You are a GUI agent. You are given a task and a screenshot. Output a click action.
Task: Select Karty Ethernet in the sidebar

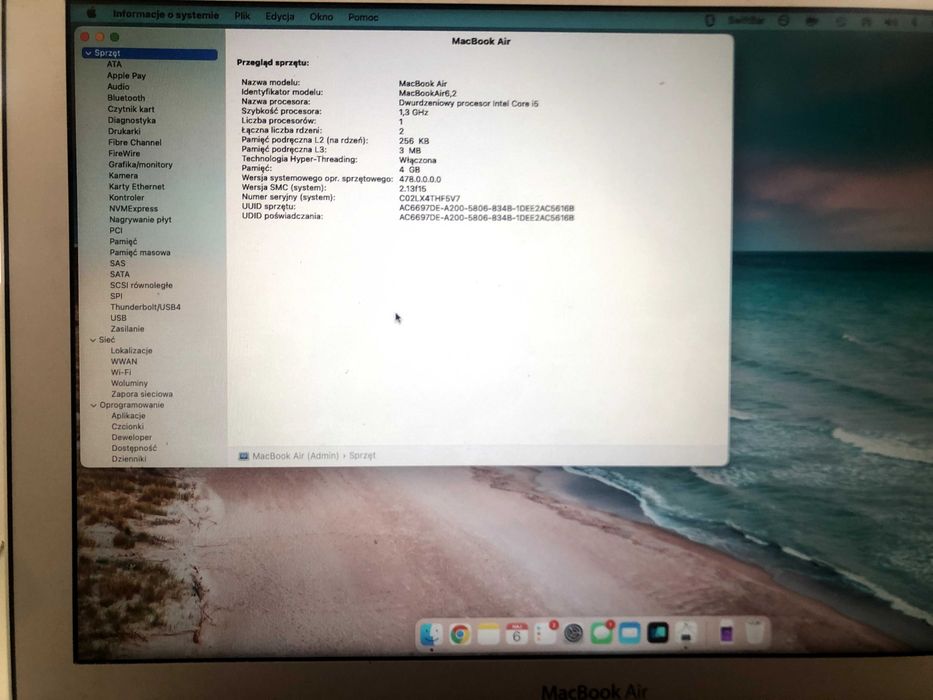click(136, 186)
